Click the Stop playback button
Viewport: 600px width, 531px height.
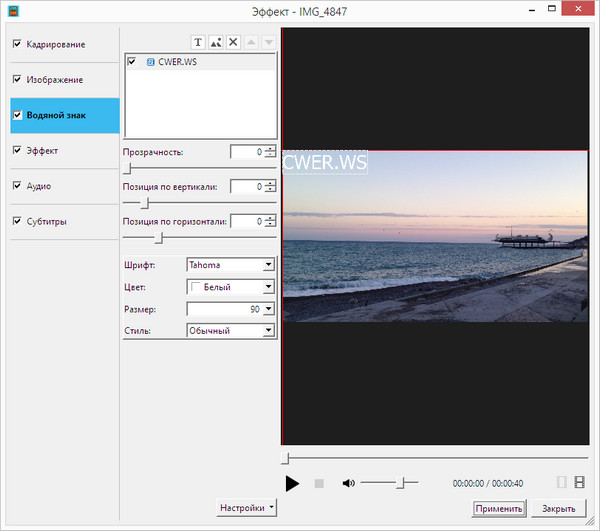coord(319,483)
